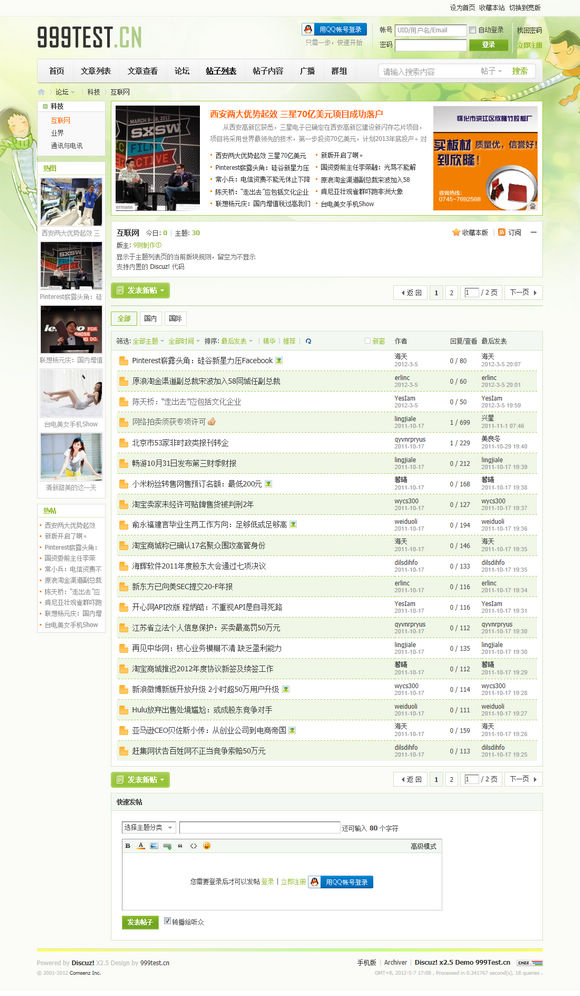
Task: Click the 科技 category collapse icon in sidebar
Action: click(44, 106)
